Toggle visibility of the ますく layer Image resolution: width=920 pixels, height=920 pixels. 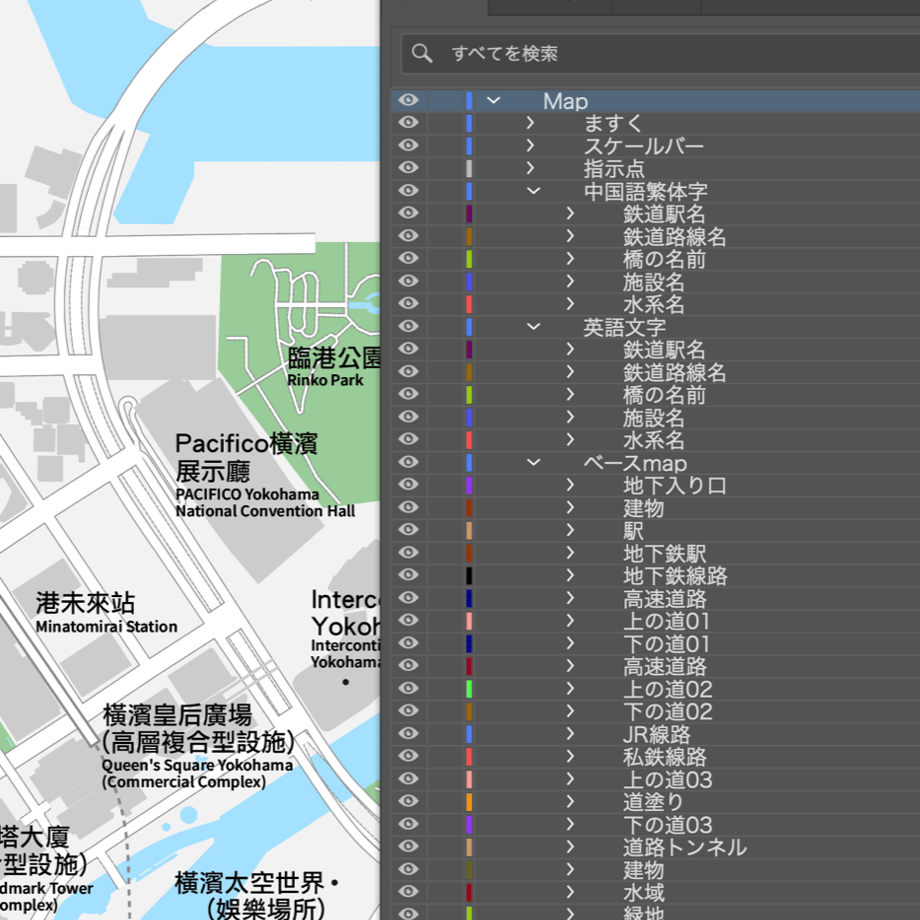click(x=408, y=123)
